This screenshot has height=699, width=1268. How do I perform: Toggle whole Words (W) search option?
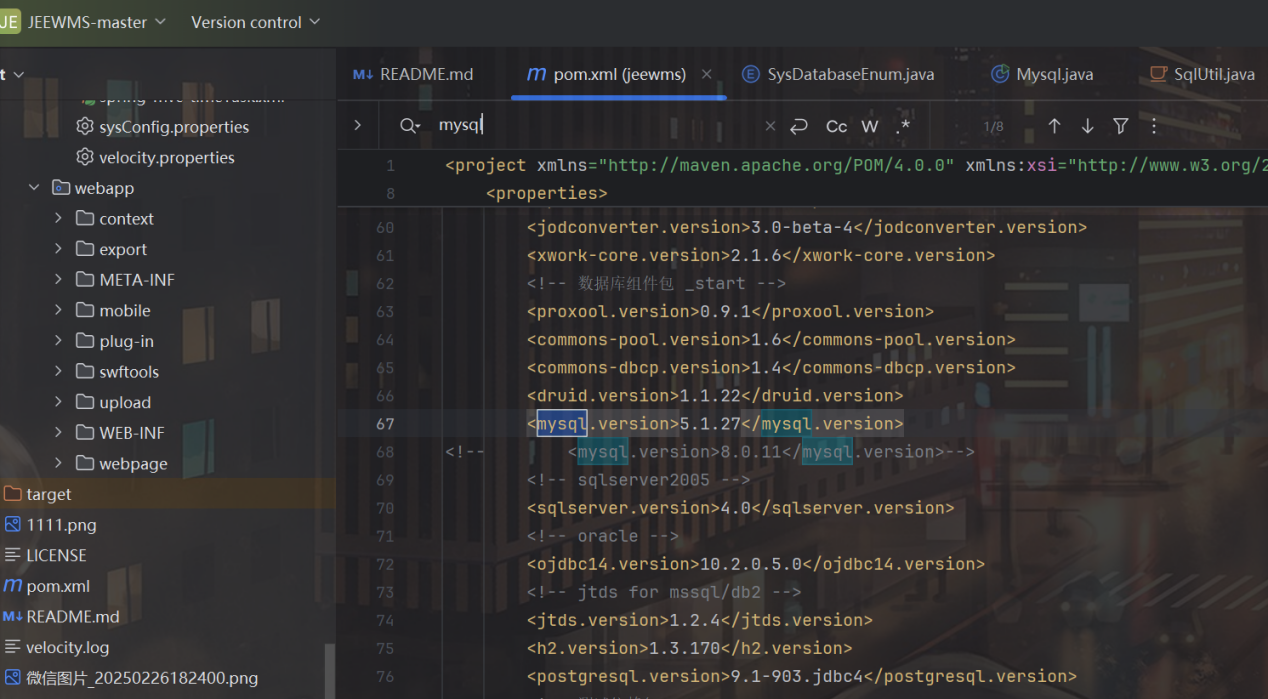[870, 126]
